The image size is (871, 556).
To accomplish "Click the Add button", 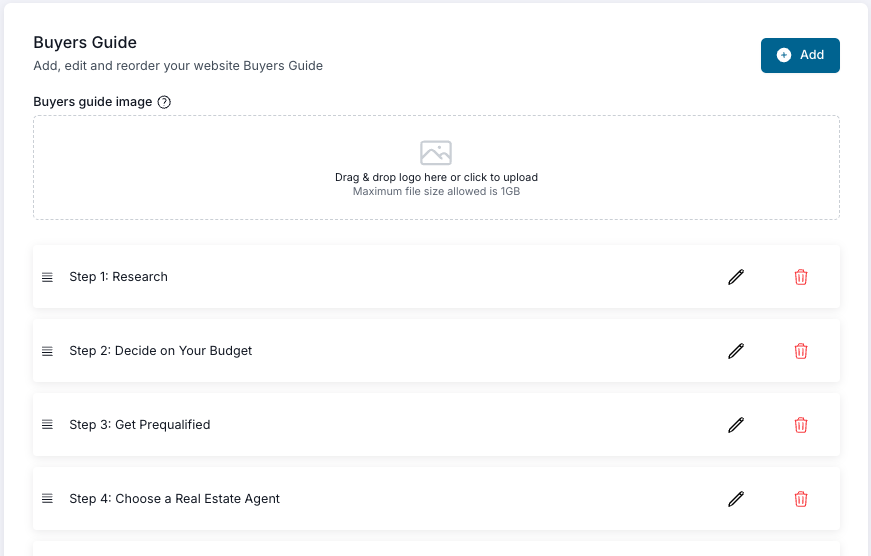I will point(800,55).
